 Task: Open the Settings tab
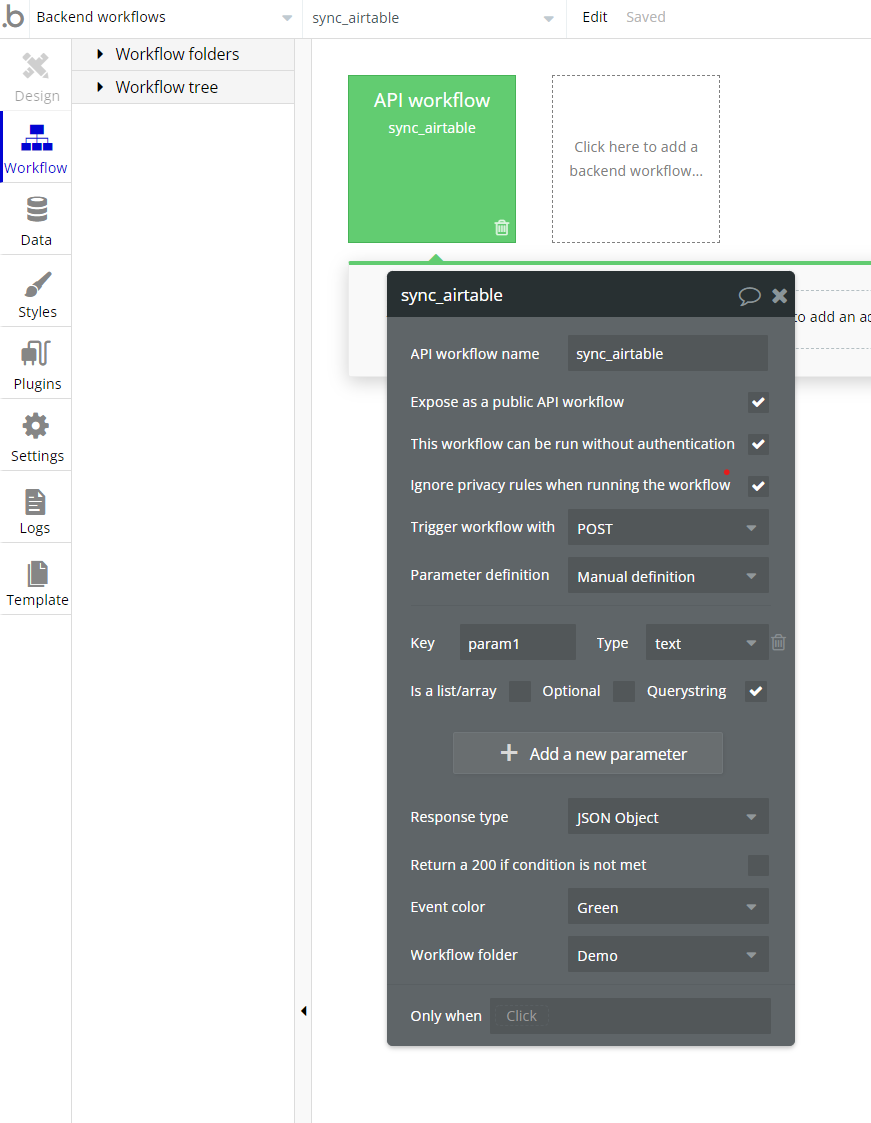click(x=36, y=437)
